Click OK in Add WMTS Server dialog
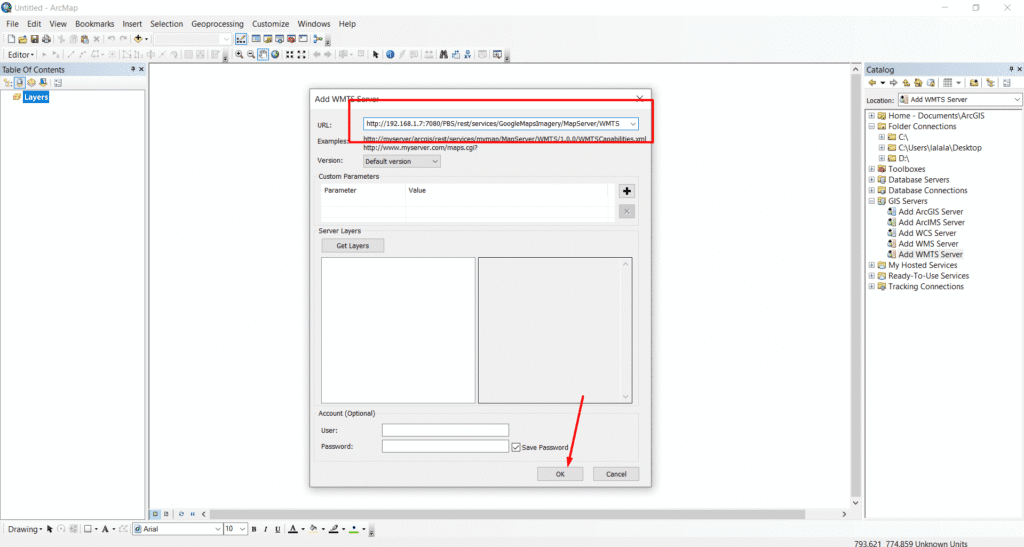 560,475
